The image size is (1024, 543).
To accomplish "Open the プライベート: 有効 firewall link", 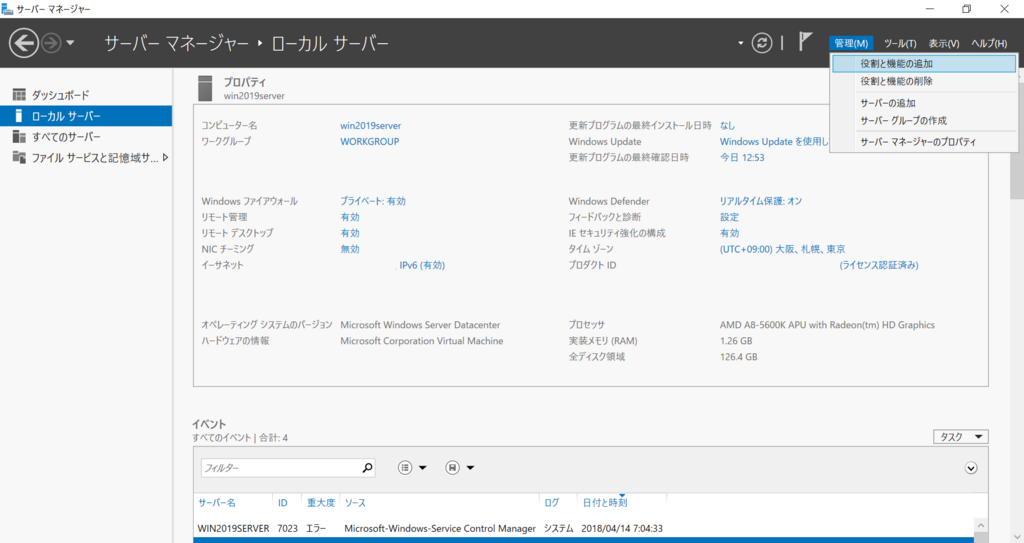I will pos(373,201).
